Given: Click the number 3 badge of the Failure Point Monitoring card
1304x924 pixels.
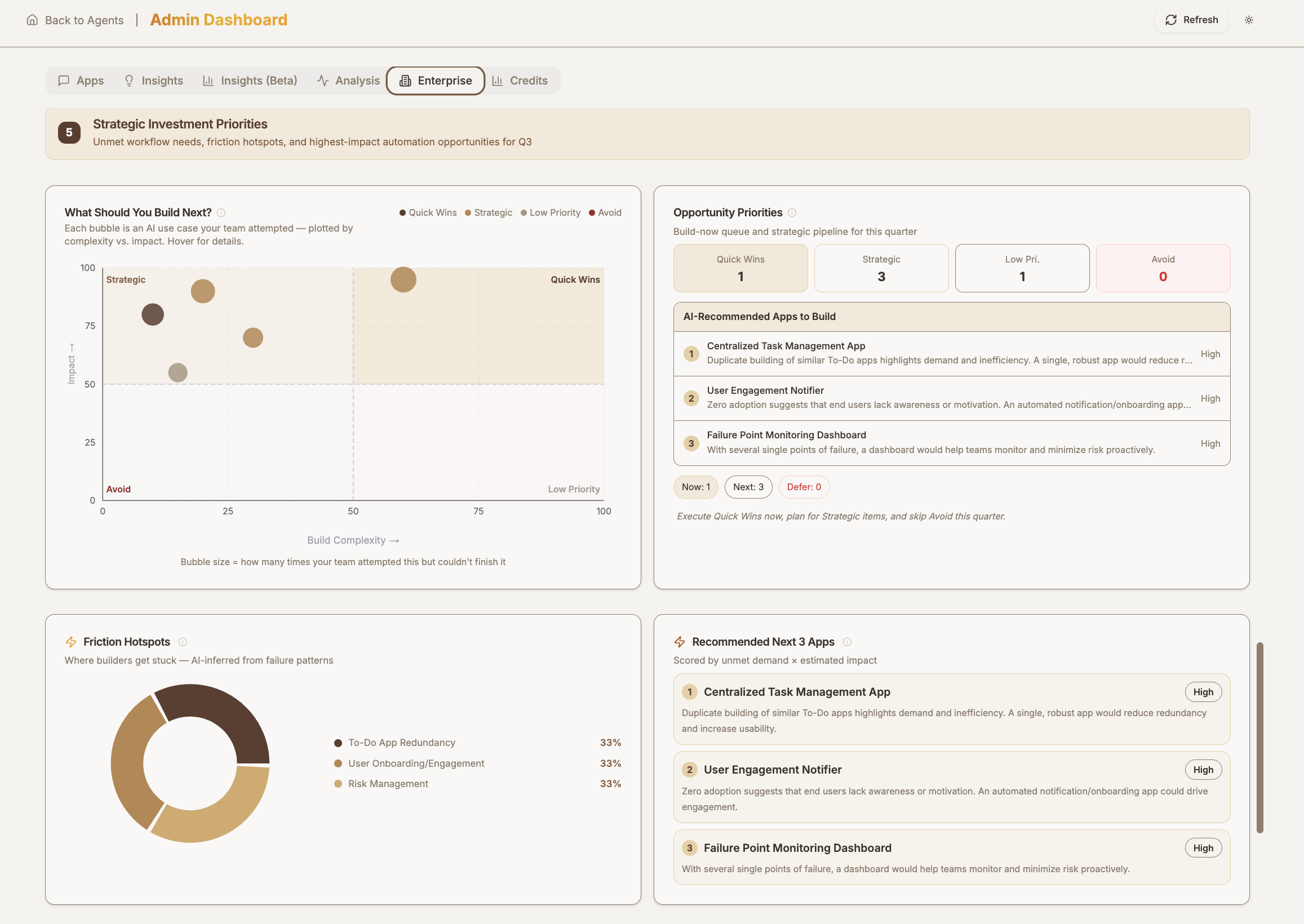Looking at the screenshot, I should [x=690, y=849].
